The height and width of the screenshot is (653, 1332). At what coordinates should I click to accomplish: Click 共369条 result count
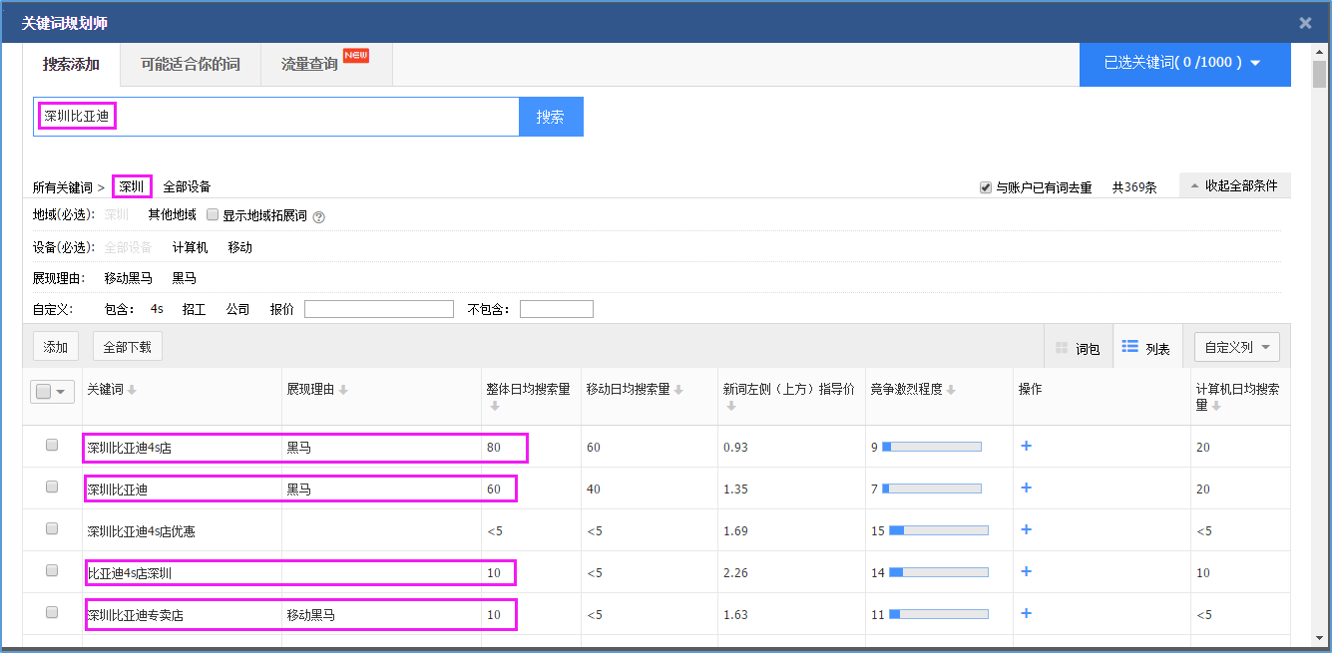pos(1134,187)
